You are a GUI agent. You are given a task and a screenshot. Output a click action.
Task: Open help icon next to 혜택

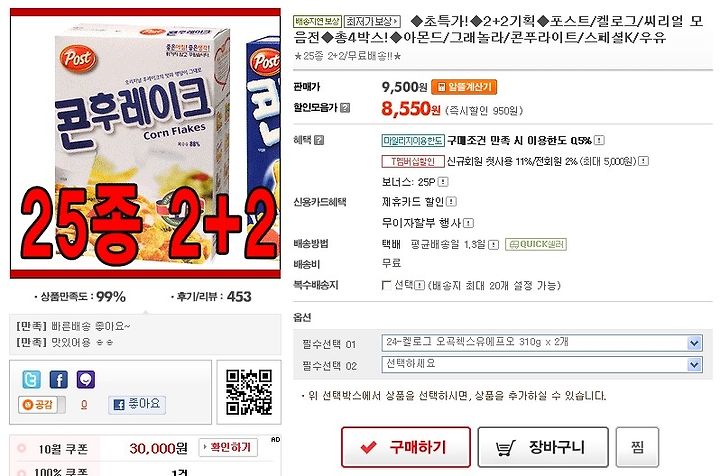[319, 140]
